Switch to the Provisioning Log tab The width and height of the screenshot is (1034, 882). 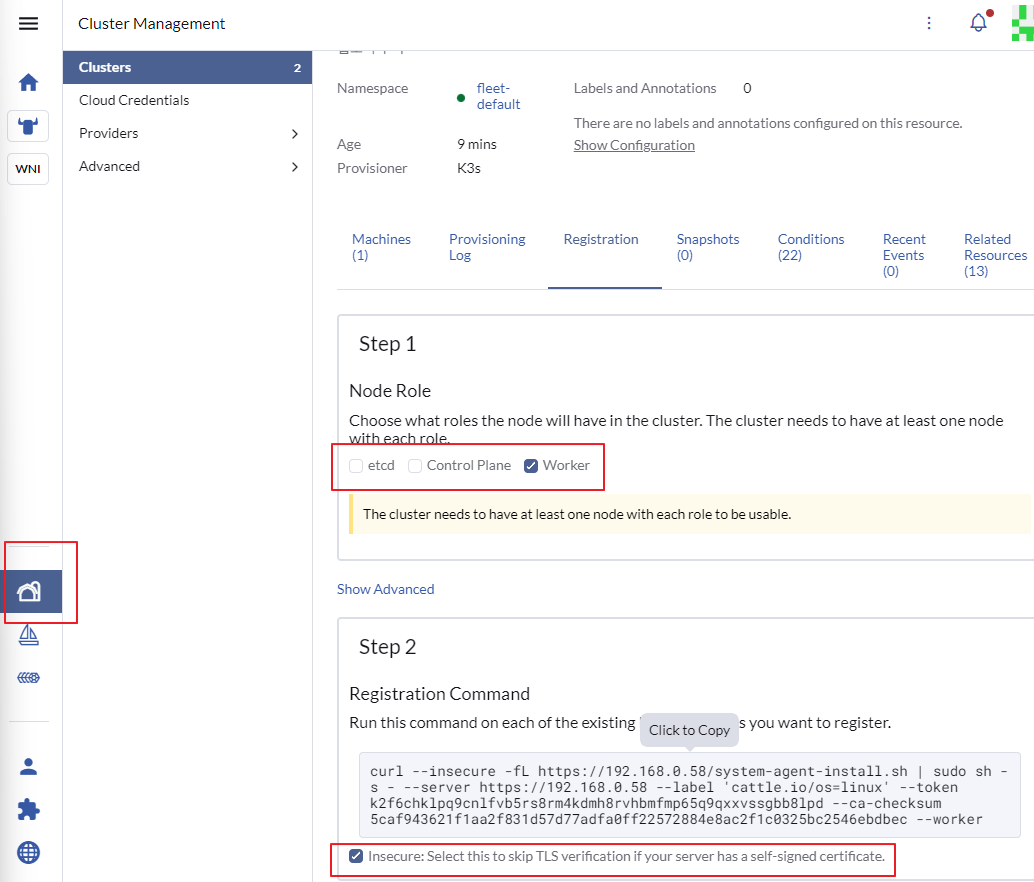coord(487,247)
